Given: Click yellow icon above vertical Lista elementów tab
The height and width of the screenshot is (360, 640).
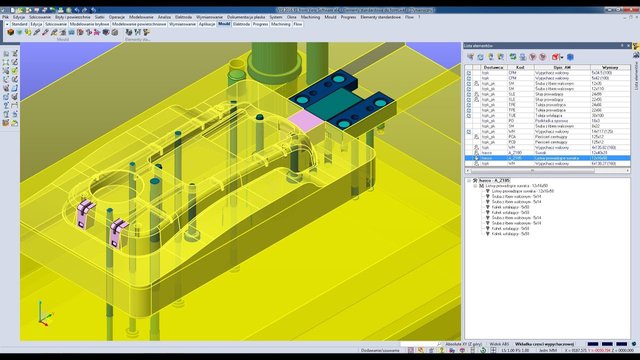Looking at the screenshot, I should 636,45.
